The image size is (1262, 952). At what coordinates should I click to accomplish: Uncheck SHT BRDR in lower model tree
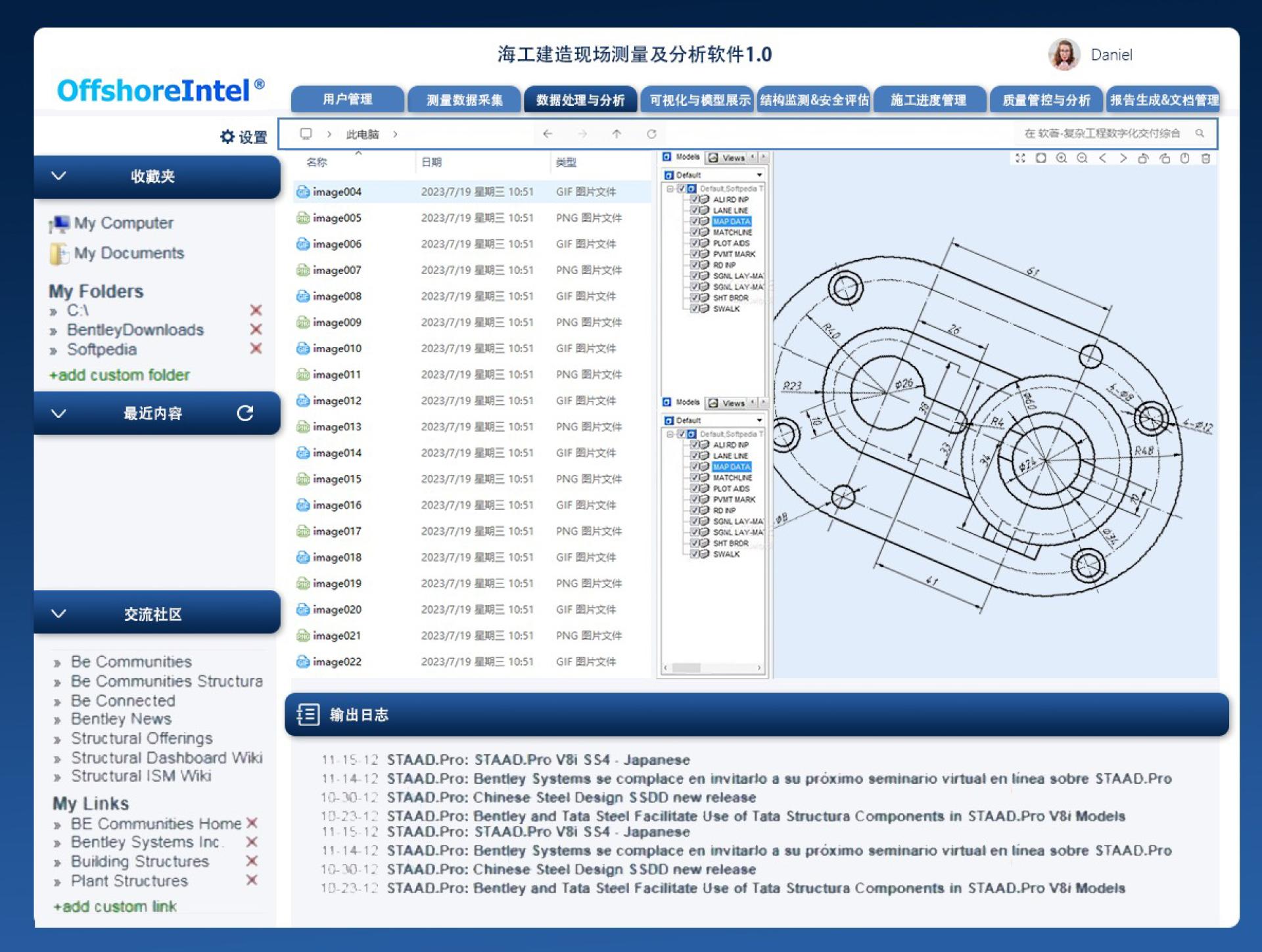pos(695,543)
